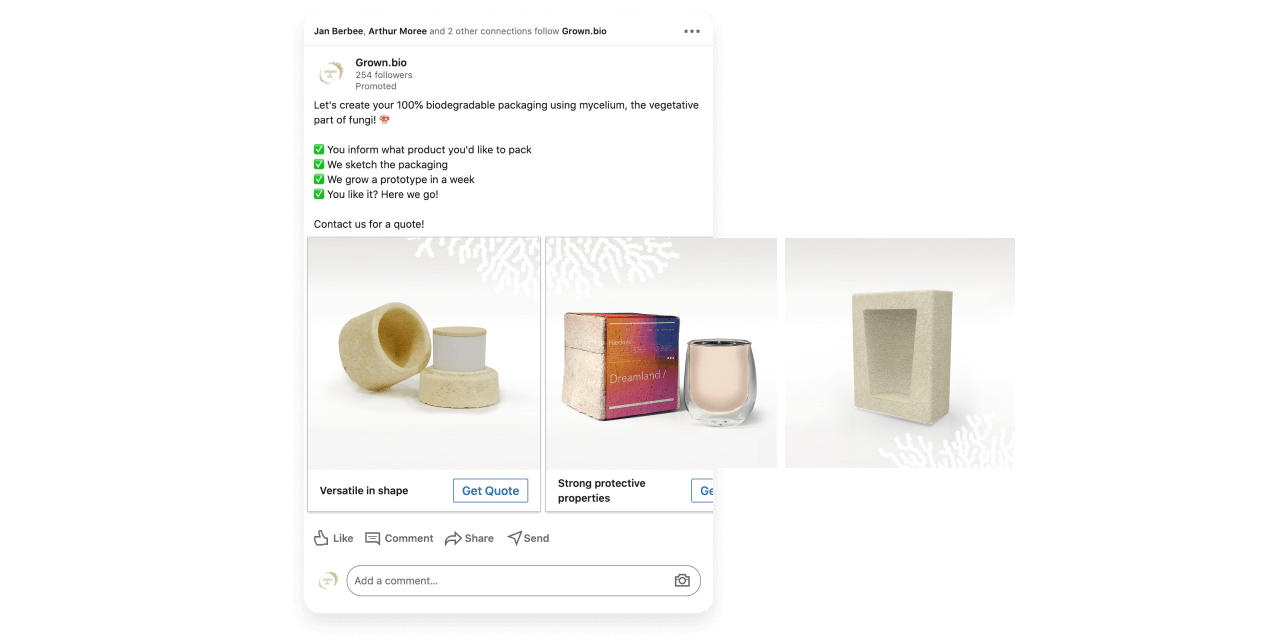1287x643 pixels.
Task: Click the Strong protective properties card title
Action: click(602, 490)
